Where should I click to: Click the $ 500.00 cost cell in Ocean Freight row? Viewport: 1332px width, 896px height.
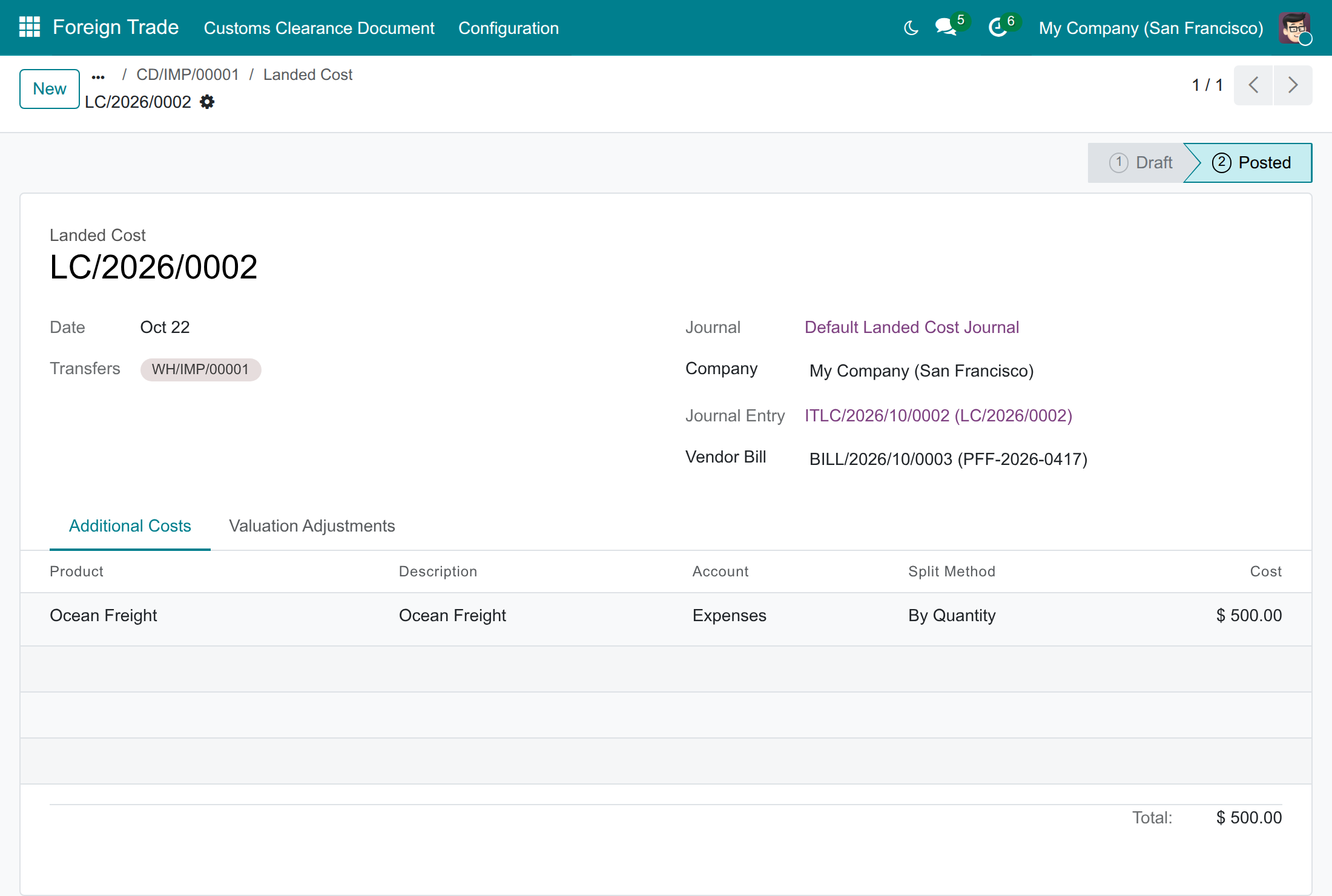tap(1249, 615)
